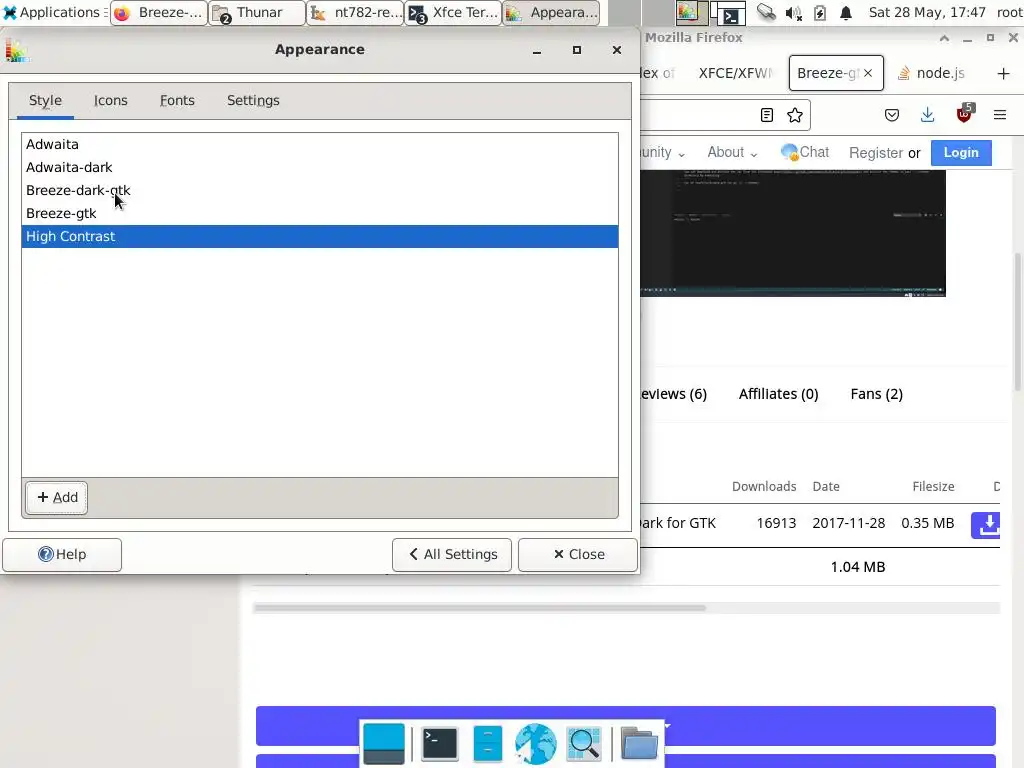
Task: Select the Breeze-gtk theme
Action: pos(319,213)
